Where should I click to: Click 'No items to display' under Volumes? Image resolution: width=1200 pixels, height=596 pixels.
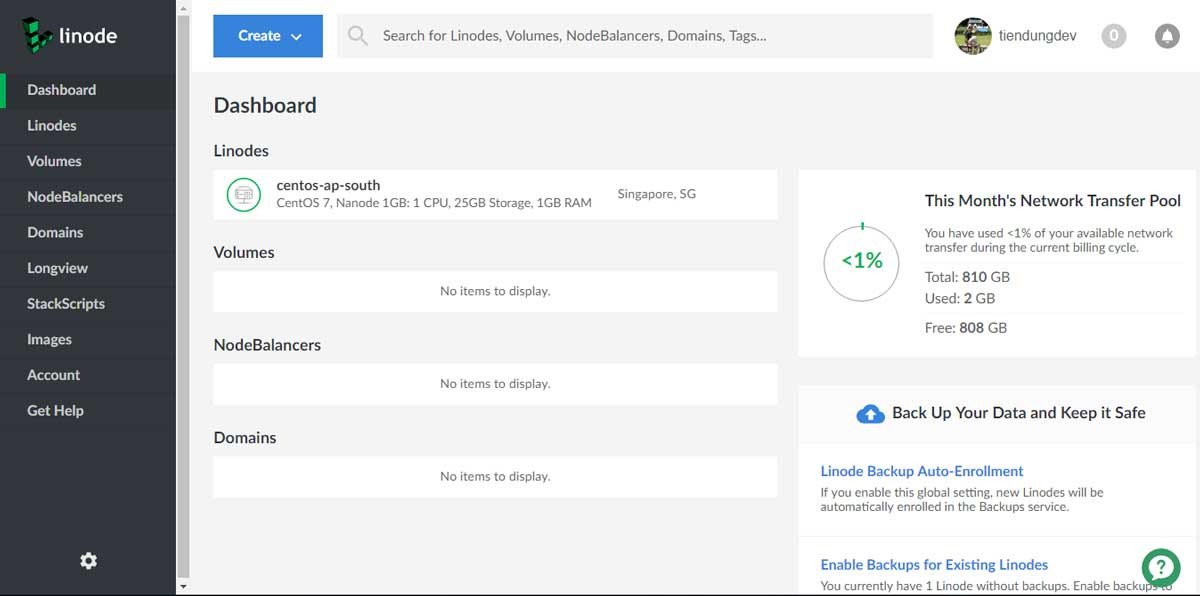coord(495,291)
